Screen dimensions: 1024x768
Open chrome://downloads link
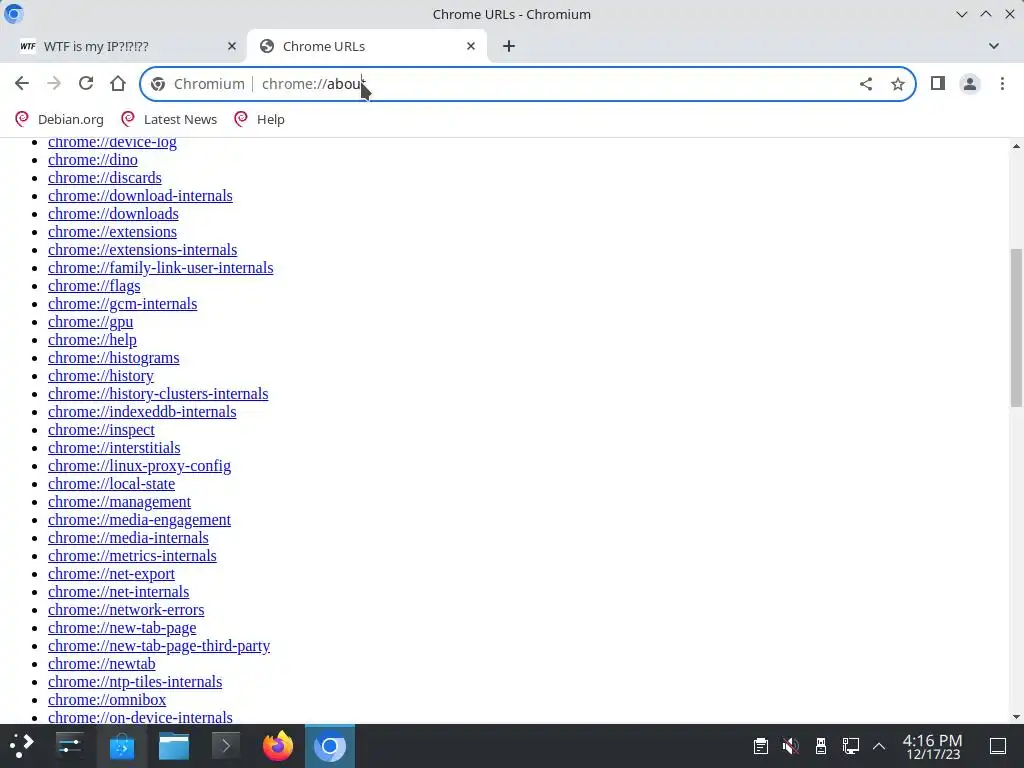click(113, 214)
